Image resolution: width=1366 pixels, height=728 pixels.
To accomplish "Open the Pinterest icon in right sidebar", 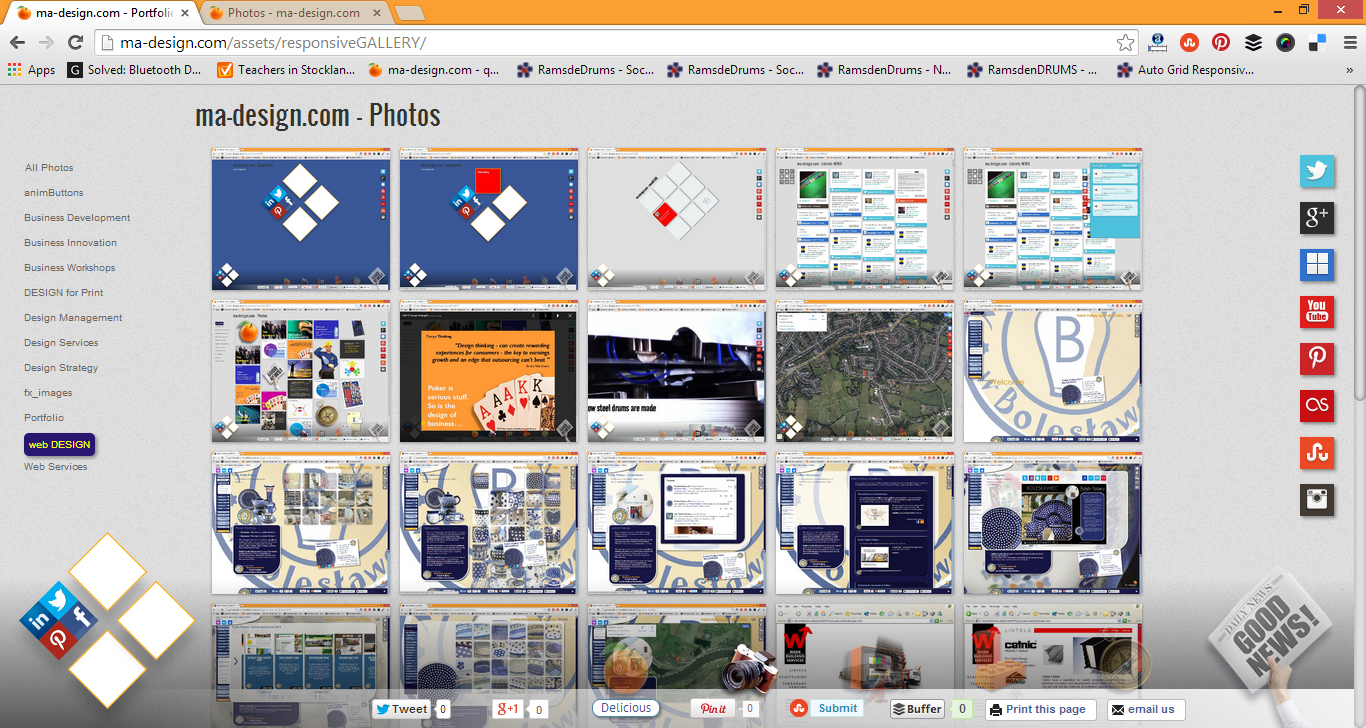I will [1317, 359].
